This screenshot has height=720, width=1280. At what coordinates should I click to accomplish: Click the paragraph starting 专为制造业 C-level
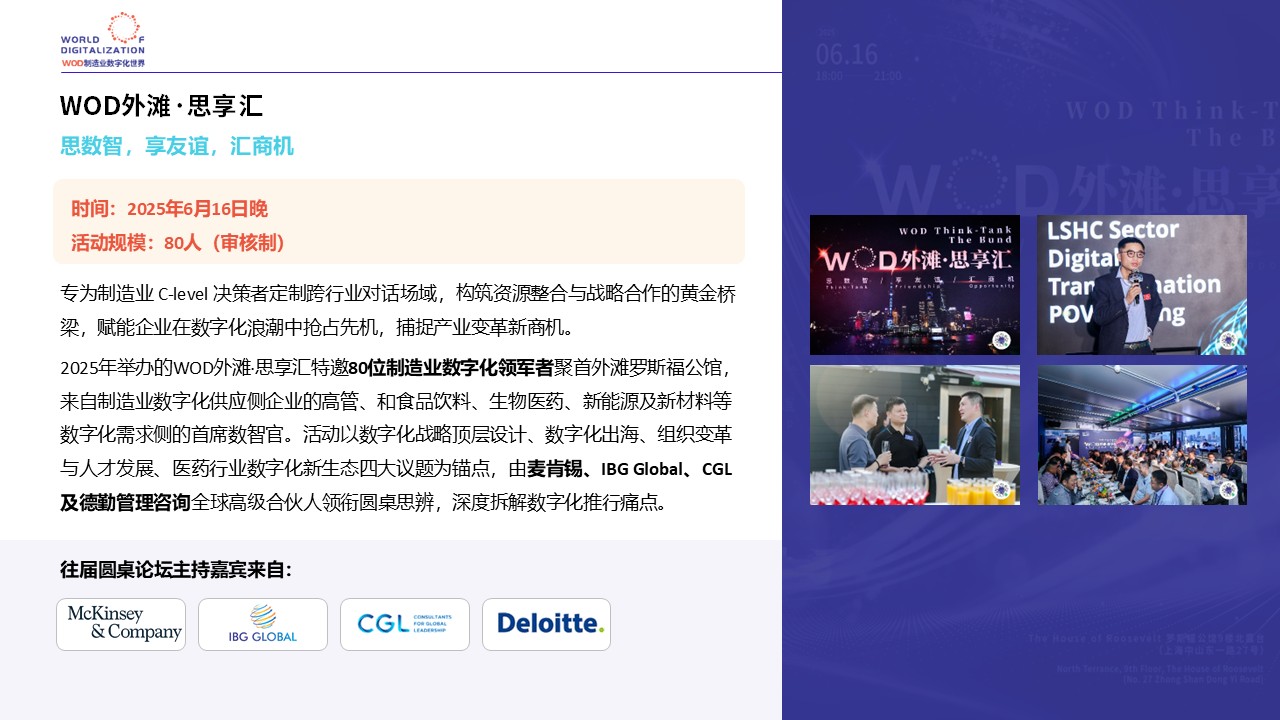[398, 310]
